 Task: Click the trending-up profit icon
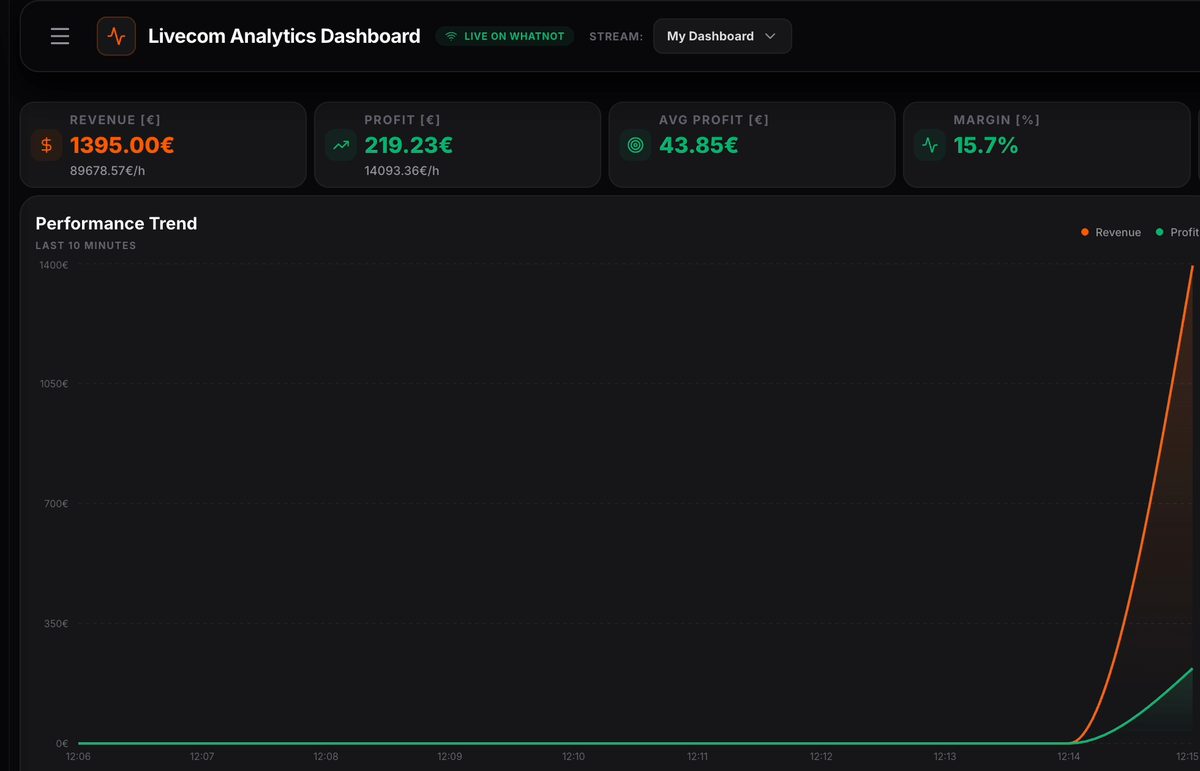click(x=341, y=145)
